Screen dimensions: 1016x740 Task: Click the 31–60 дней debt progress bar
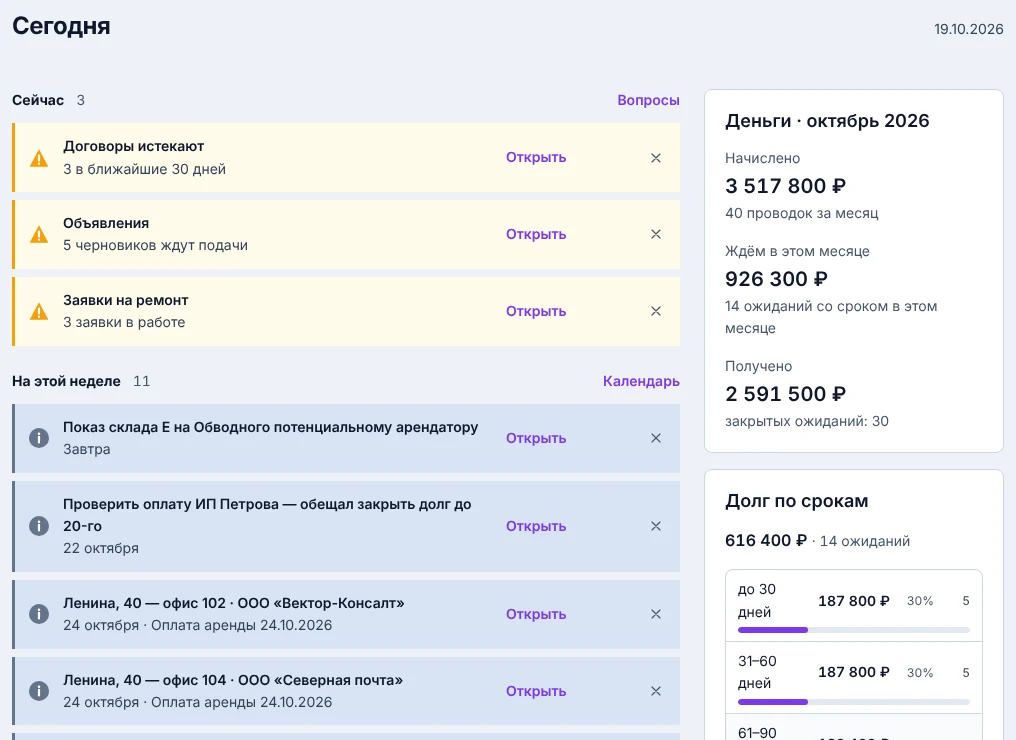(x=853, y=702)
